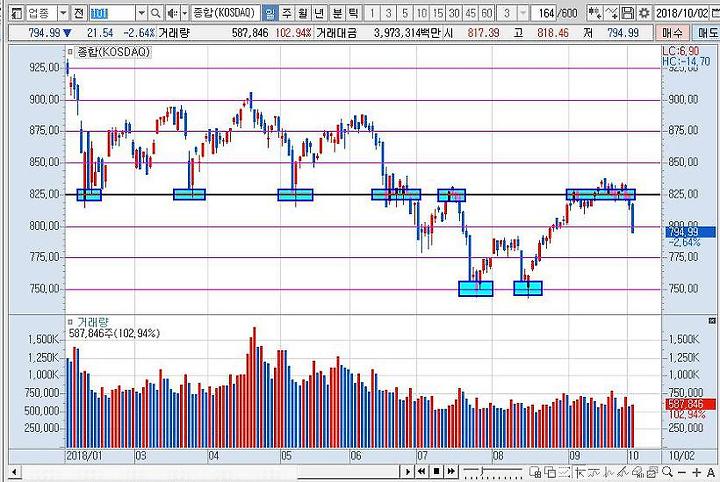The width and height of the screenshot is (720, 482).
Task: Select the 년 yearly period tab
Action: click(318, 13)
